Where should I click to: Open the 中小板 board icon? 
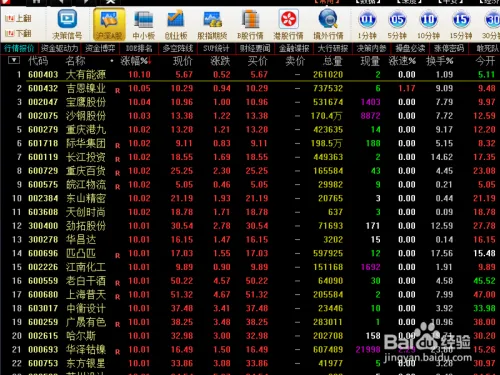click(143, 24)
